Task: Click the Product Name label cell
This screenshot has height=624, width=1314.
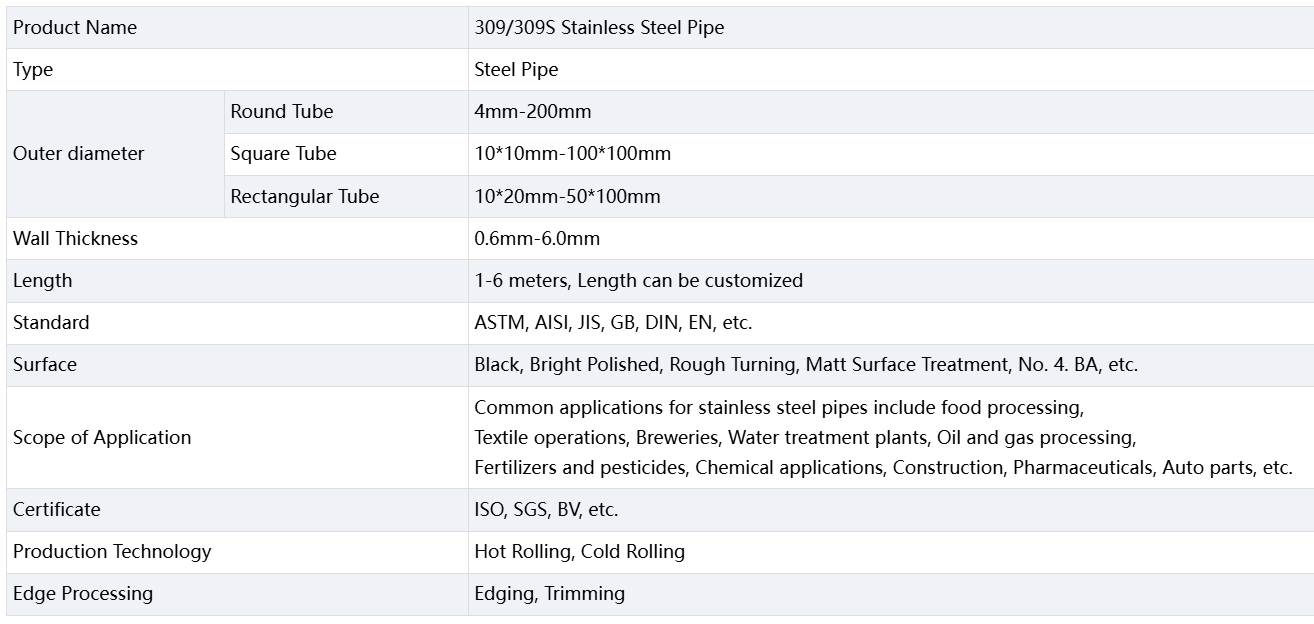Action: tap(75, 28)
